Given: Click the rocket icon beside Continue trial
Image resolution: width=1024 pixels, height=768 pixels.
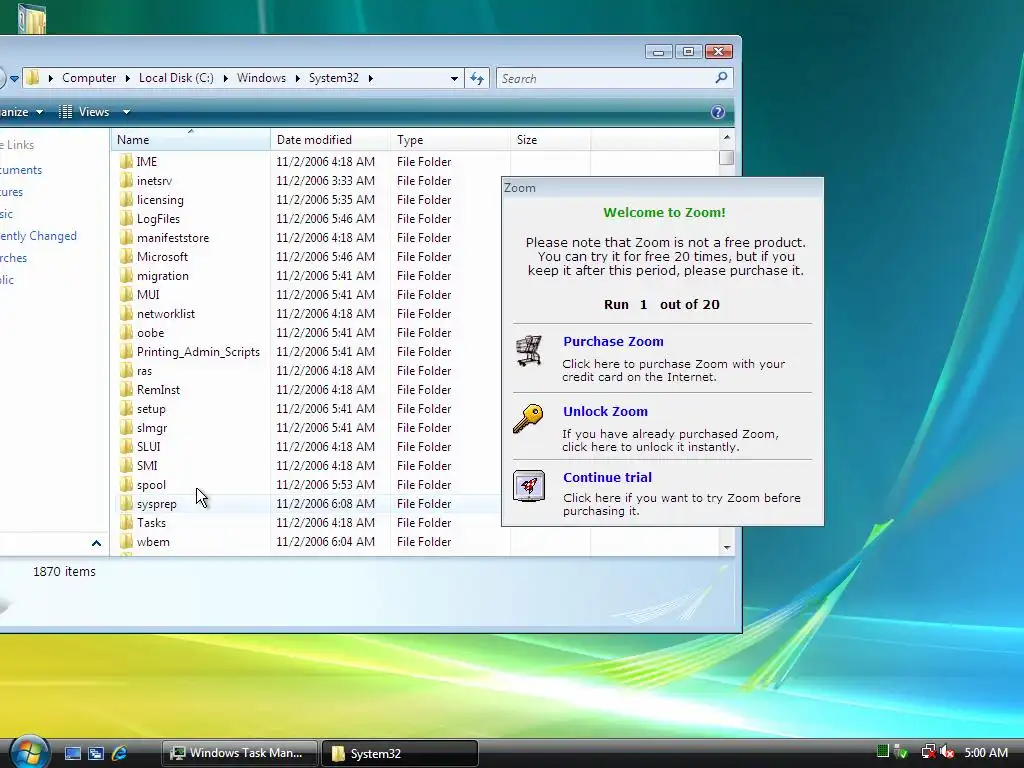Looking at the screenshot, I should (x=529, y=486).
